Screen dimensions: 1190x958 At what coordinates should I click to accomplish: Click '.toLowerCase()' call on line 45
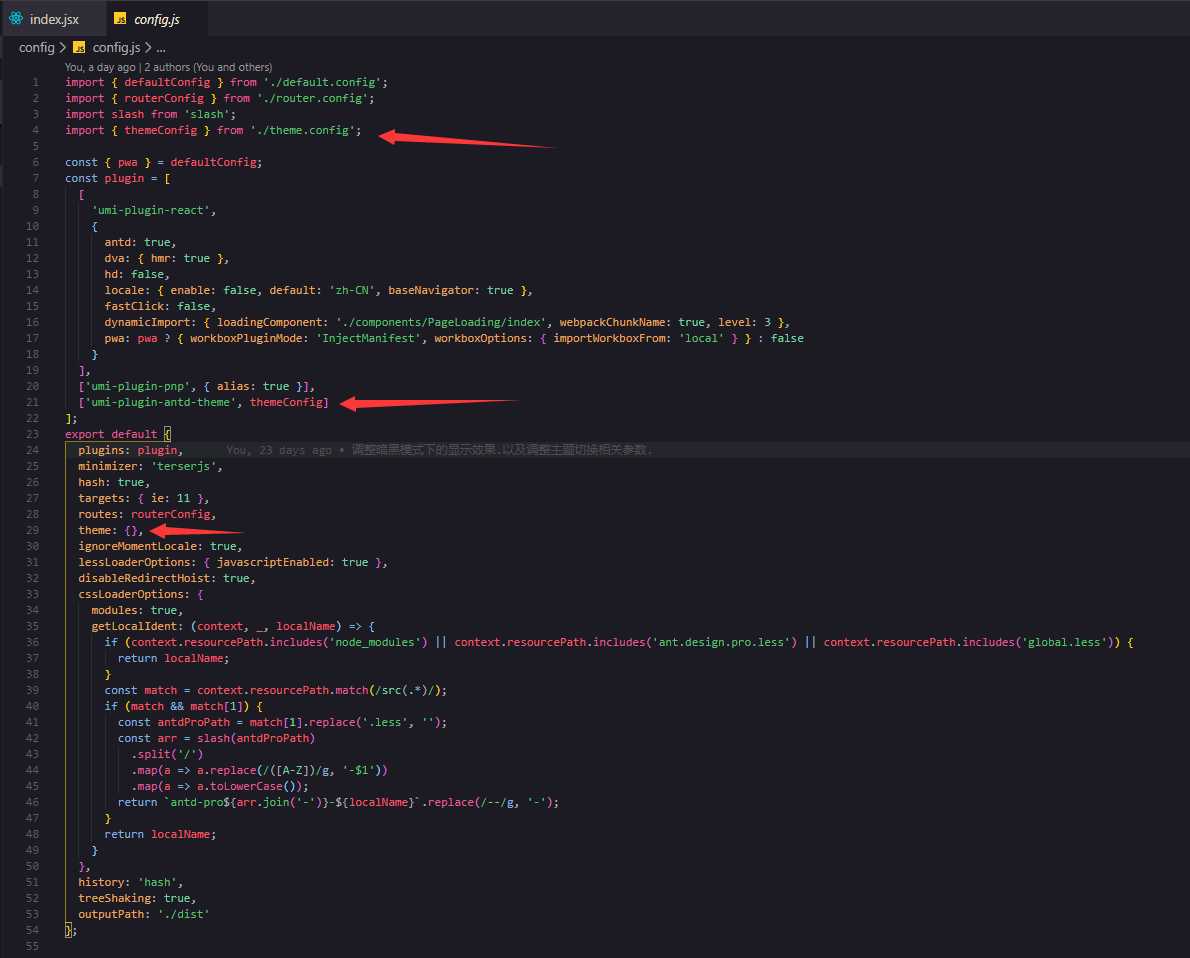click(x=253, y=786)
